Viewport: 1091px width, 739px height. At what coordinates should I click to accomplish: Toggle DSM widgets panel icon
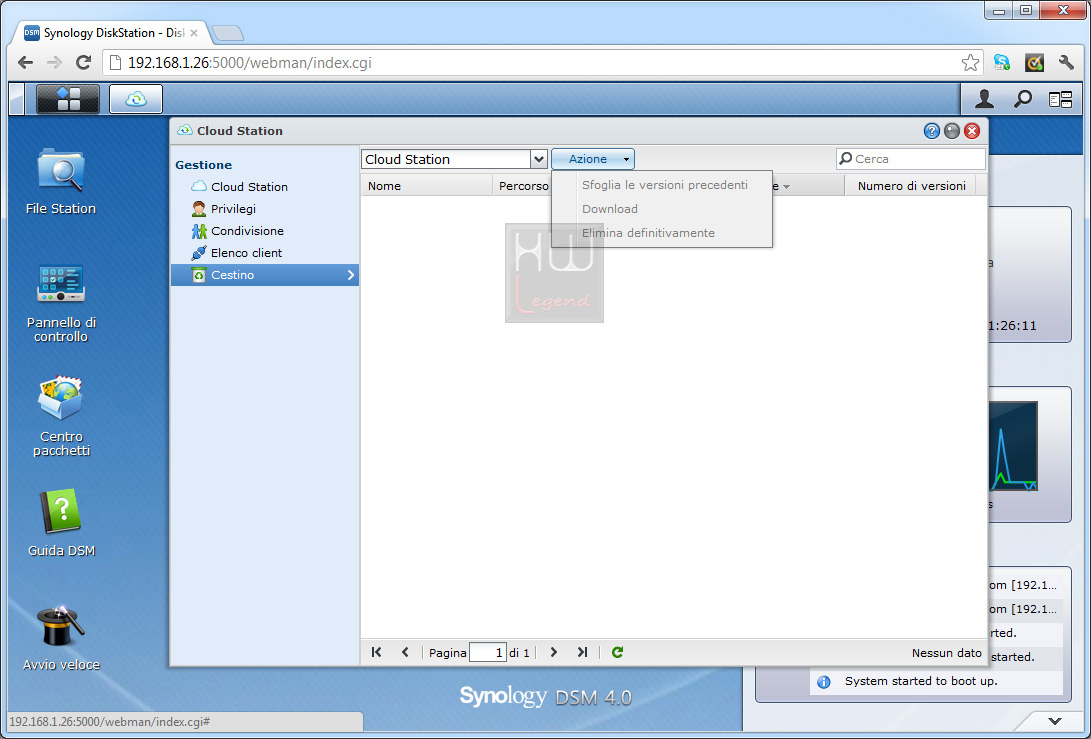1060,100
